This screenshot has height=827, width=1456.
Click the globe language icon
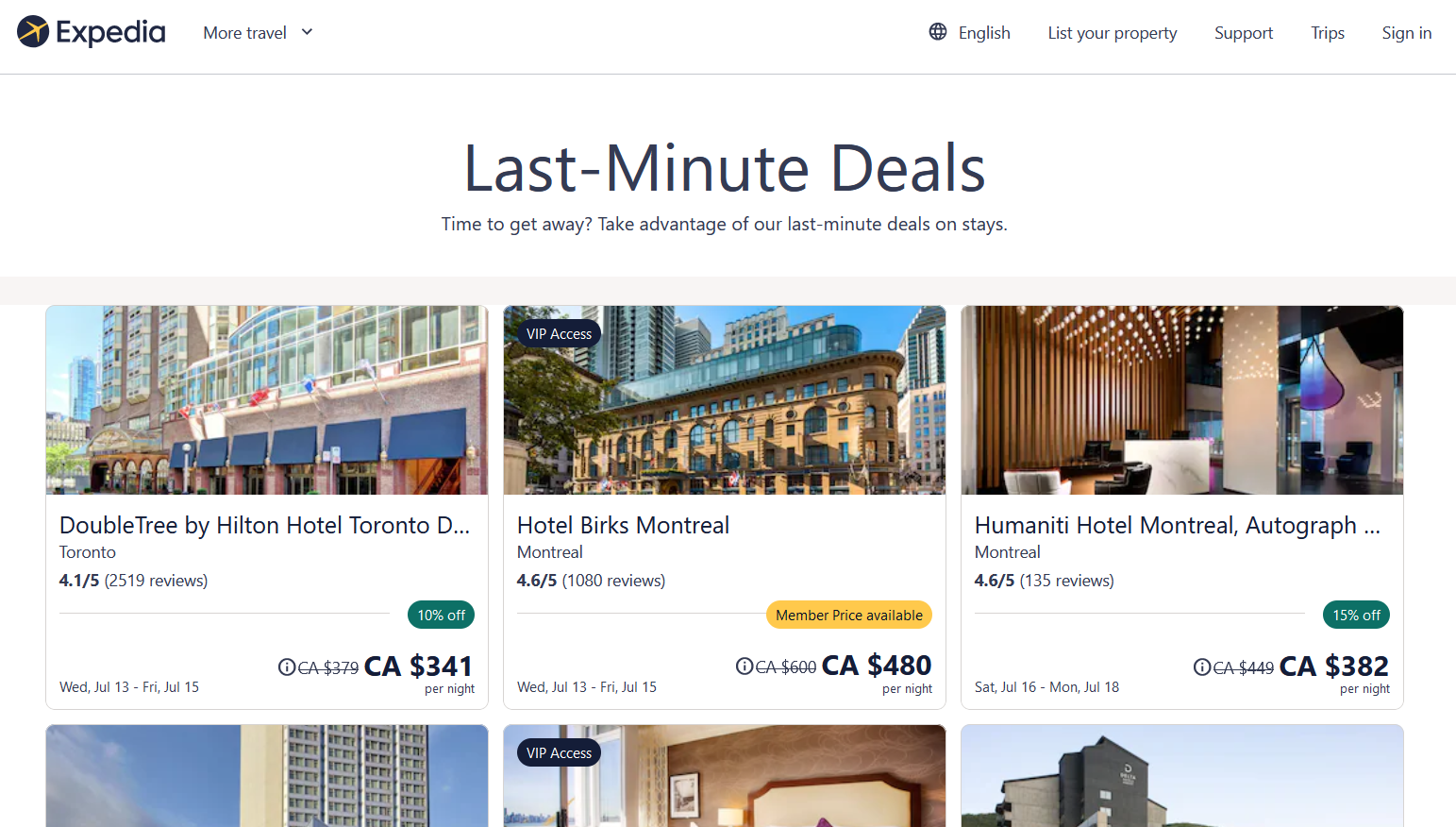pyautogui.click(x=938, y=31)
